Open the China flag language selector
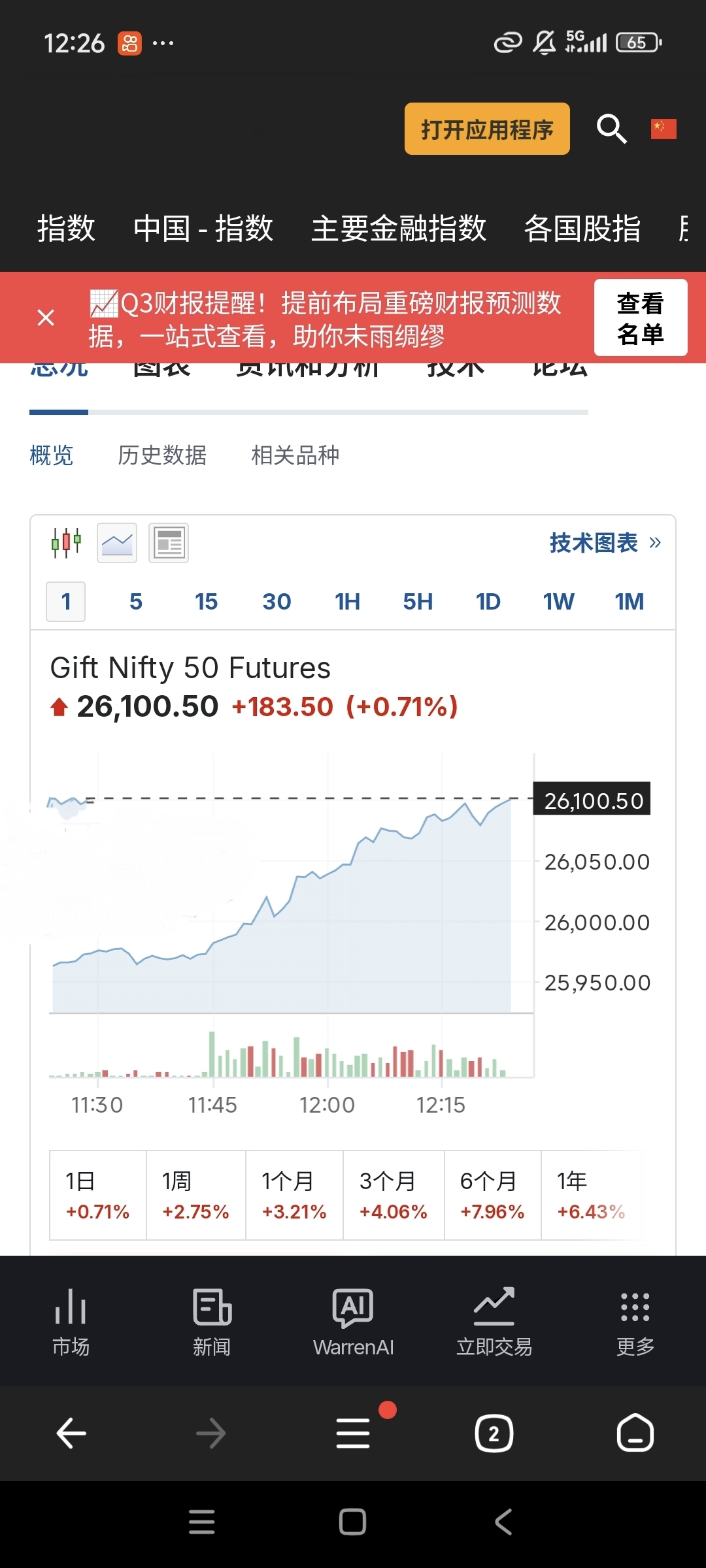Viewport: 706px width, 1568px height. pos(664,129)
